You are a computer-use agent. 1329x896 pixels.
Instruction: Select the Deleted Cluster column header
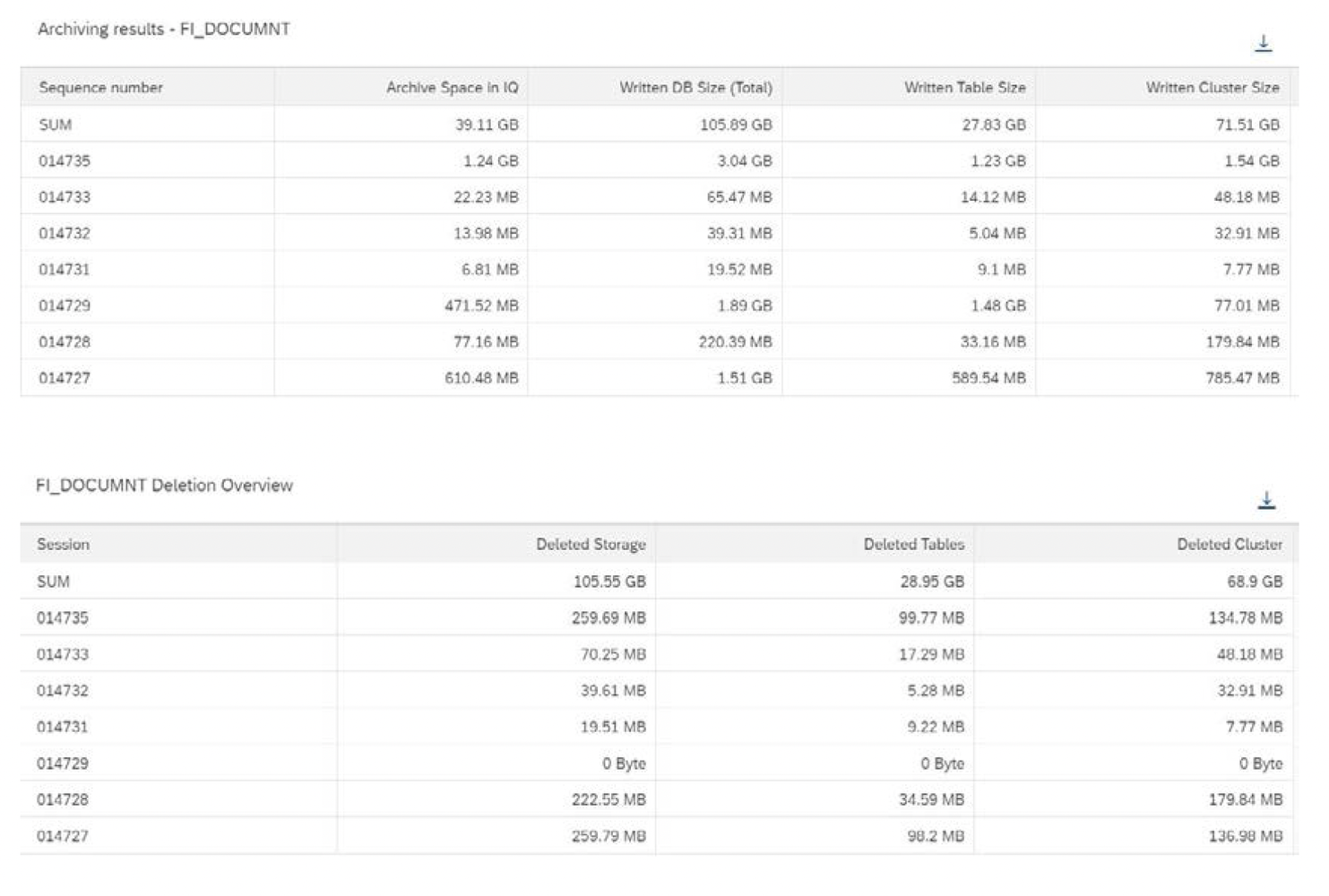click(x=1229, y=545)
